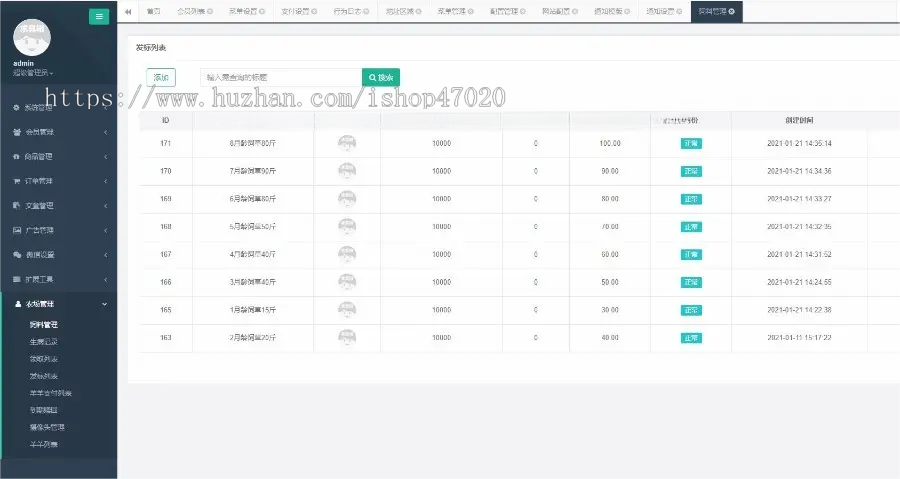Click the chat icon beside 微信设置
Image resolution: width=900 pixels, height=479 pixels.
(x=17, y=255)
